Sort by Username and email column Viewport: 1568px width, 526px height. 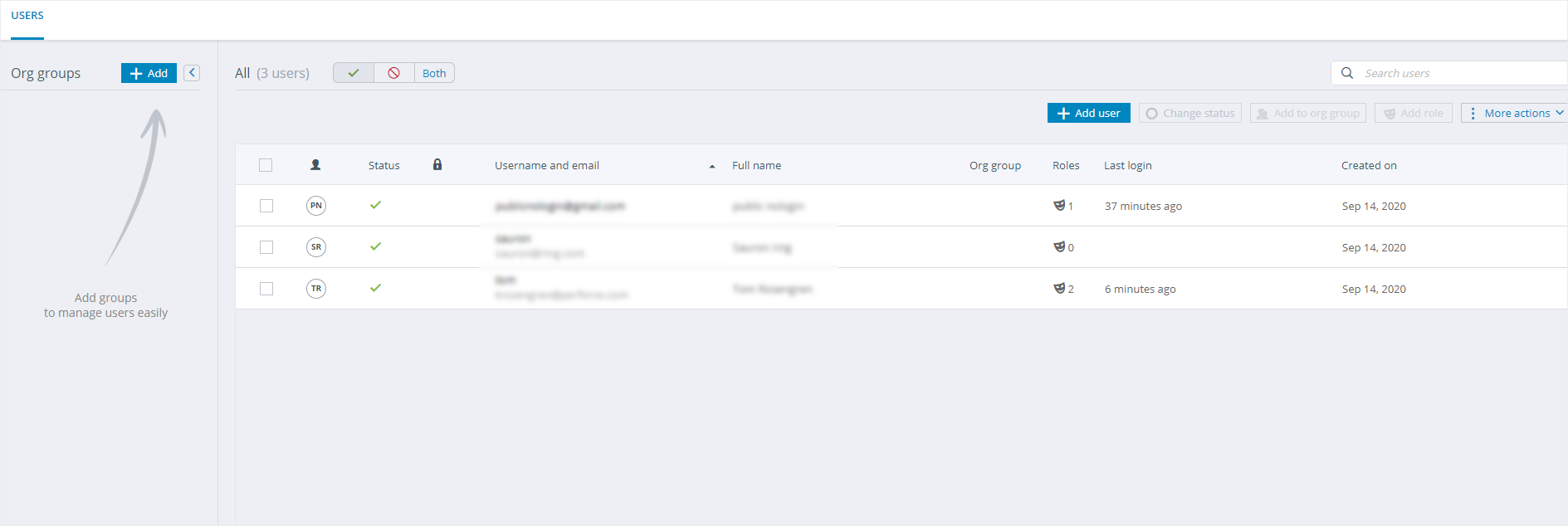pos(547,166)
